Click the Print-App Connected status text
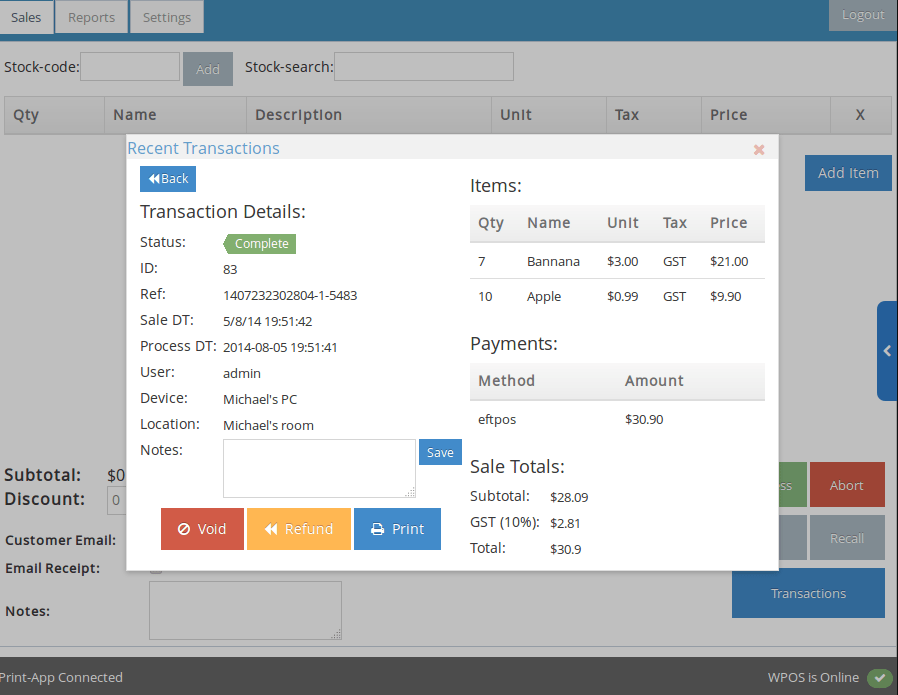 click(61, 677)
